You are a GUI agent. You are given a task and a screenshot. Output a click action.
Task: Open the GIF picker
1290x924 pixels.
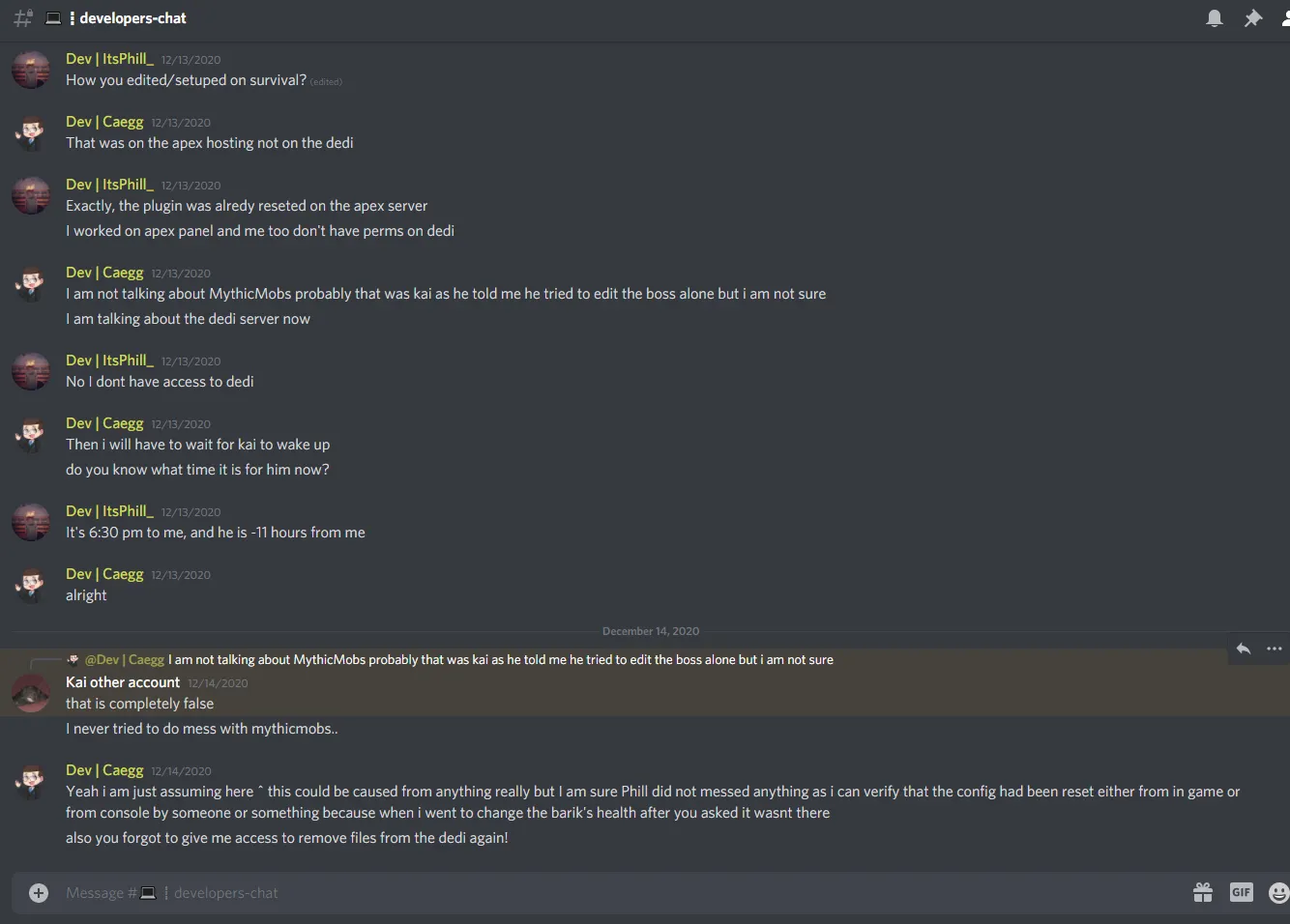point(1242,893)
